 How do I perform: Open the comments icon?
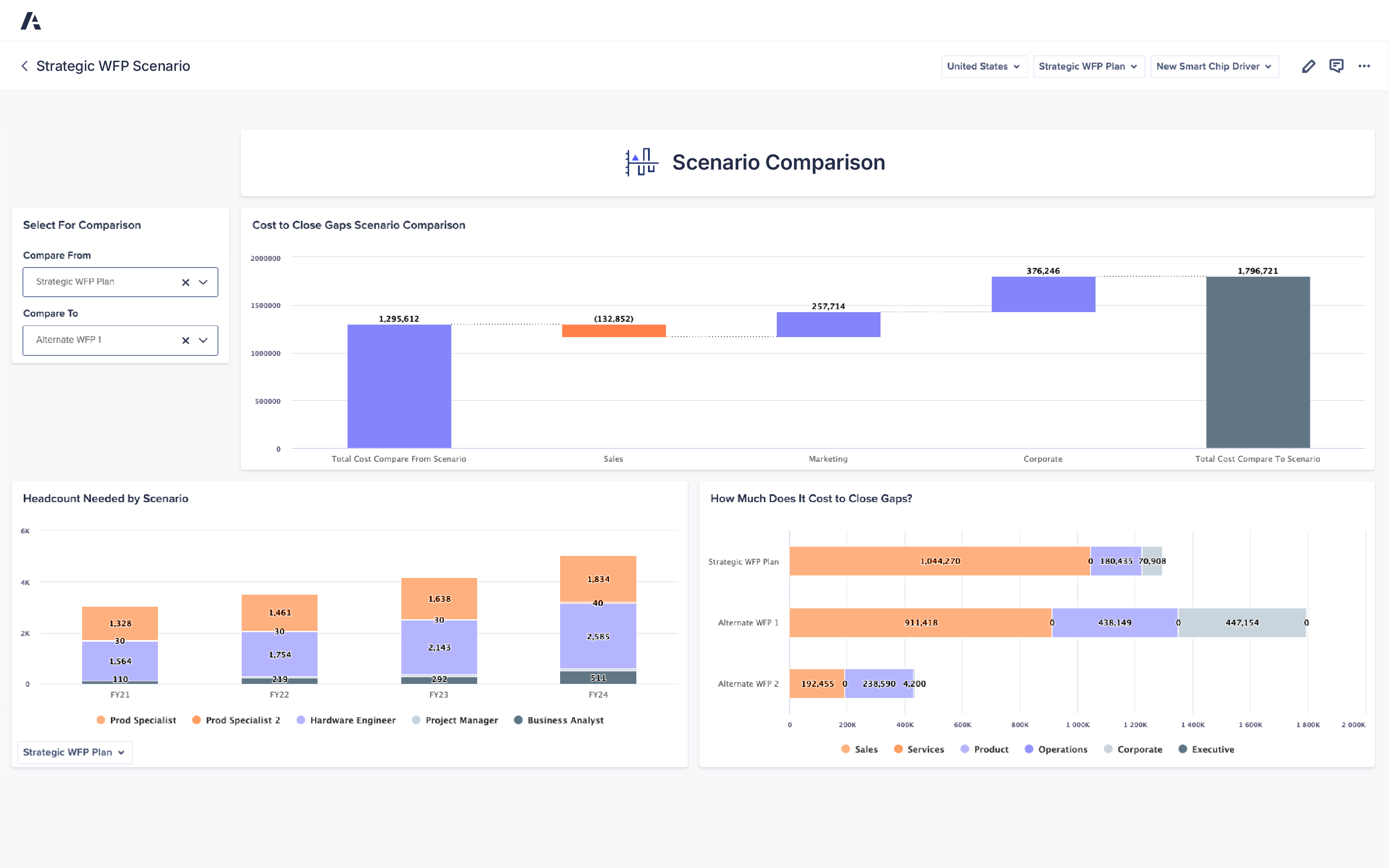(1336, 66)
